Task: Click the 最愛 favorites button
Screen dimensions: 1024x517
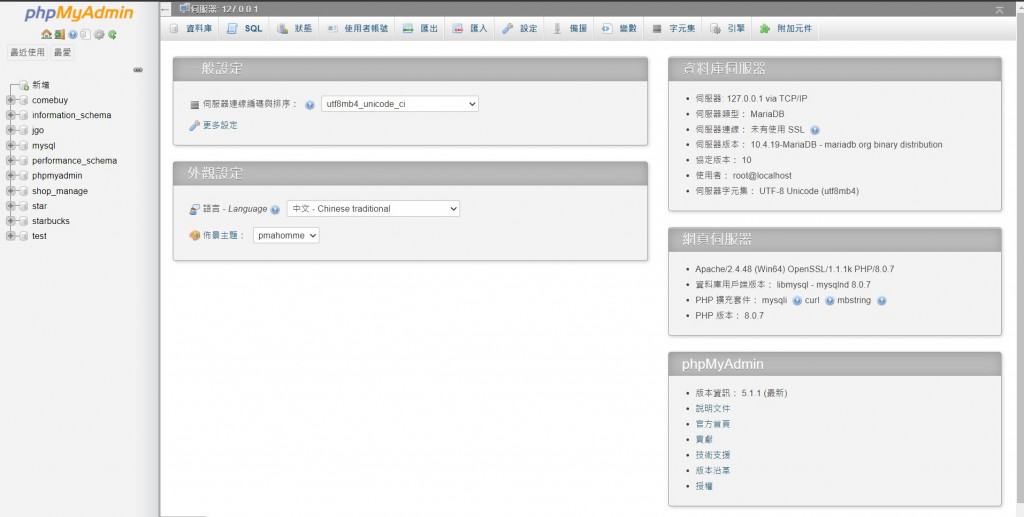Action: coord(63,52)
